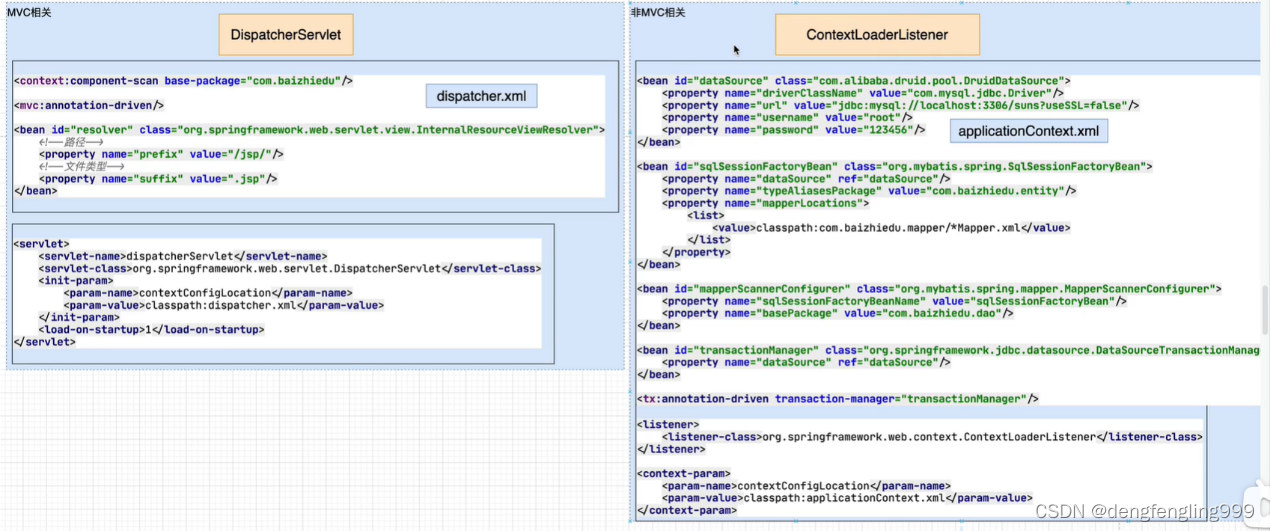Click the basePackage com.baizhiedu.dao property line

[x=838, y=313]
